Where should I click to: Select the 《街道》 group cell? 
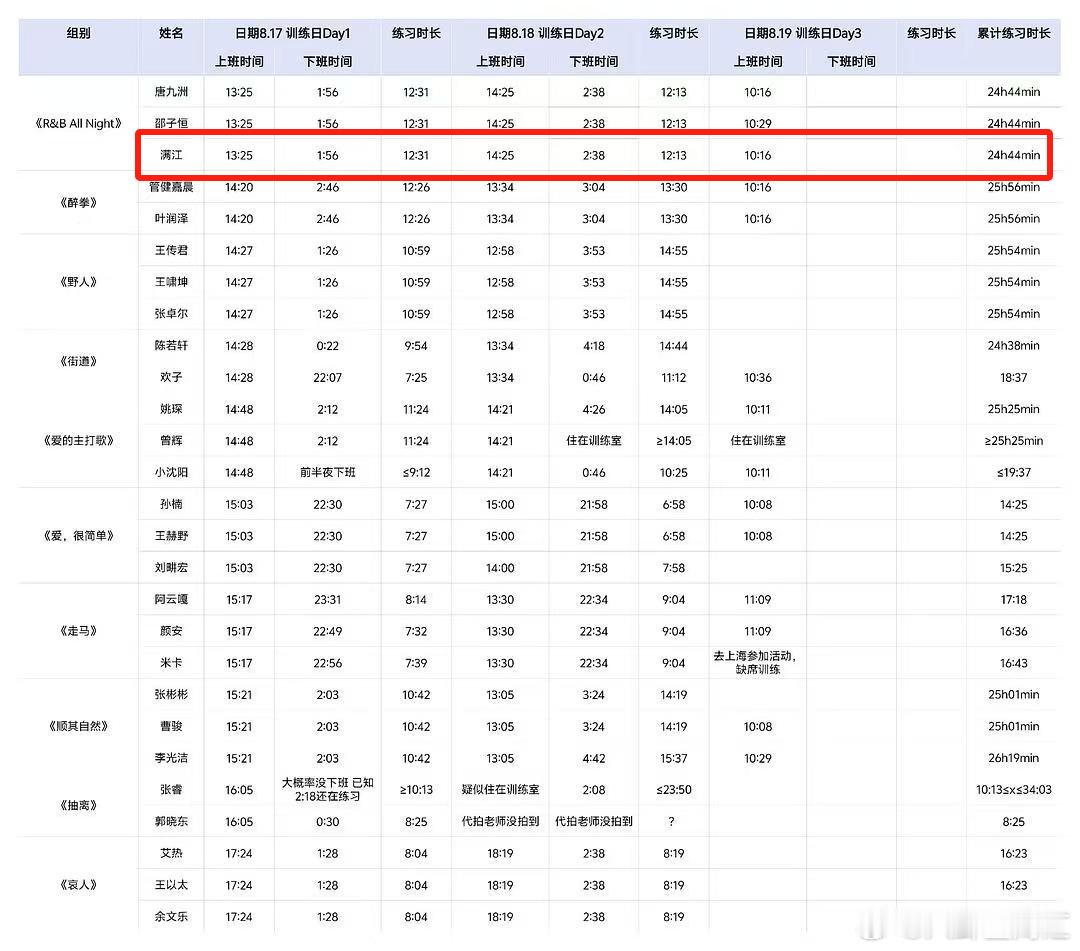(79, 361)
